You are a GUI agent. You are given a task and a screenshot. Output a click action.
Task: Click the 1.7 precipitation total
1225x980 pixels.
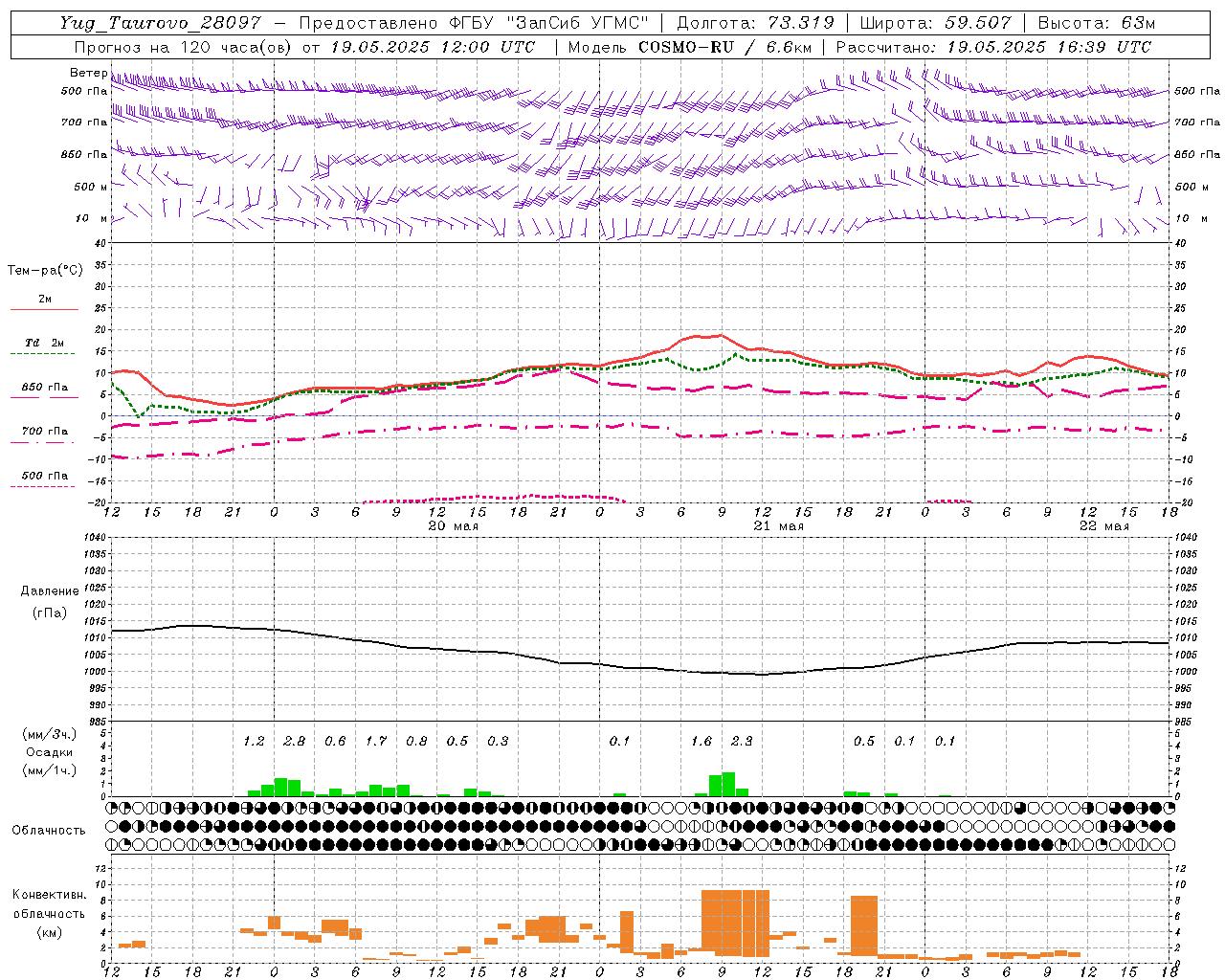[376, 741]
